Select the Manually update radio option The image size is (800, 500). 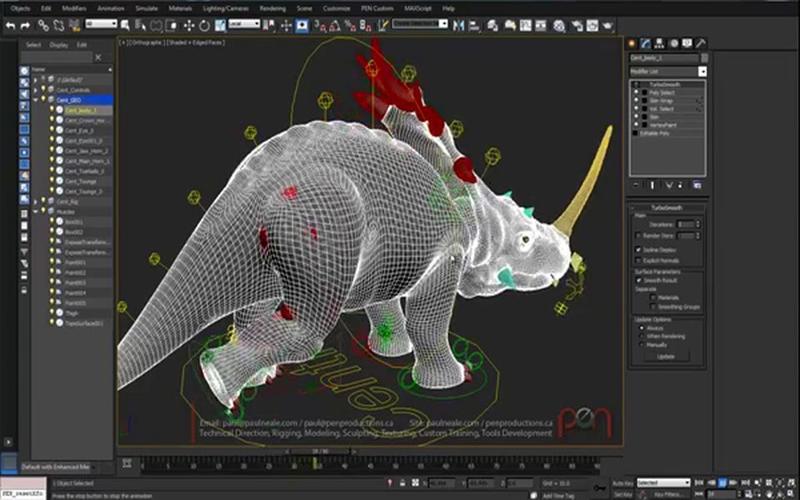tap(642, 345)
